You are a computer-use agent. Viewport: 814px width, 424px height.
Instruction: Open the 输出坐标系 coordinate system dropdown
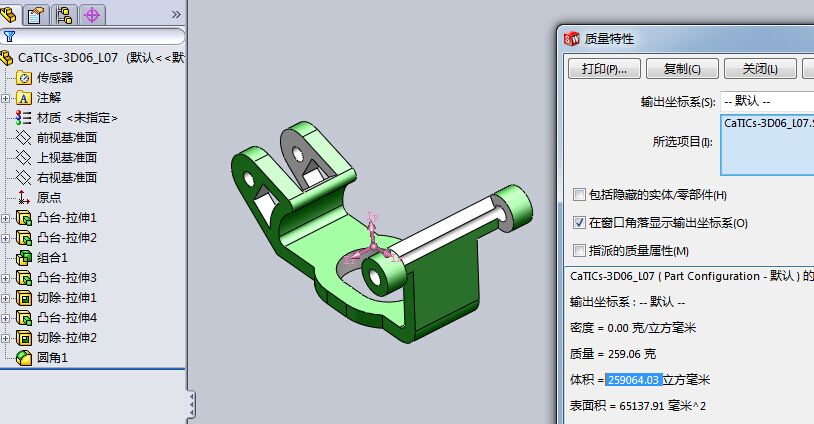point(767,101)
